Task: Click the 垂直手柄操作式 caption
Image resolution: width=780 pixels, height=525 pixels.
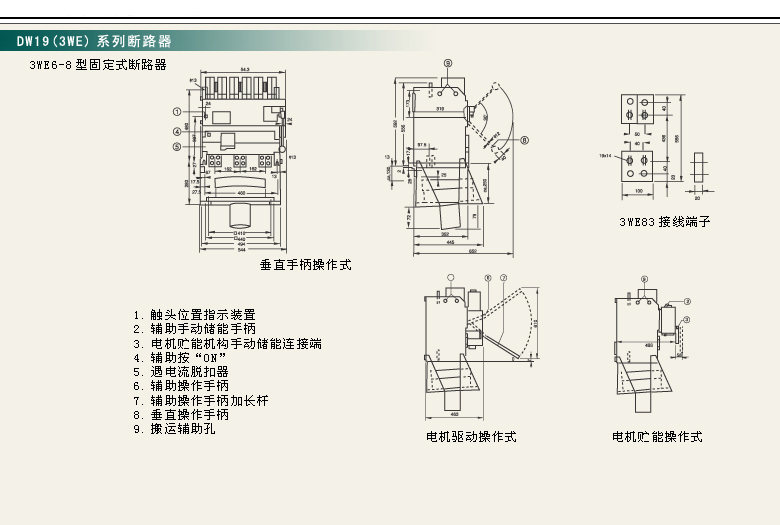Action: pos(305,265)
